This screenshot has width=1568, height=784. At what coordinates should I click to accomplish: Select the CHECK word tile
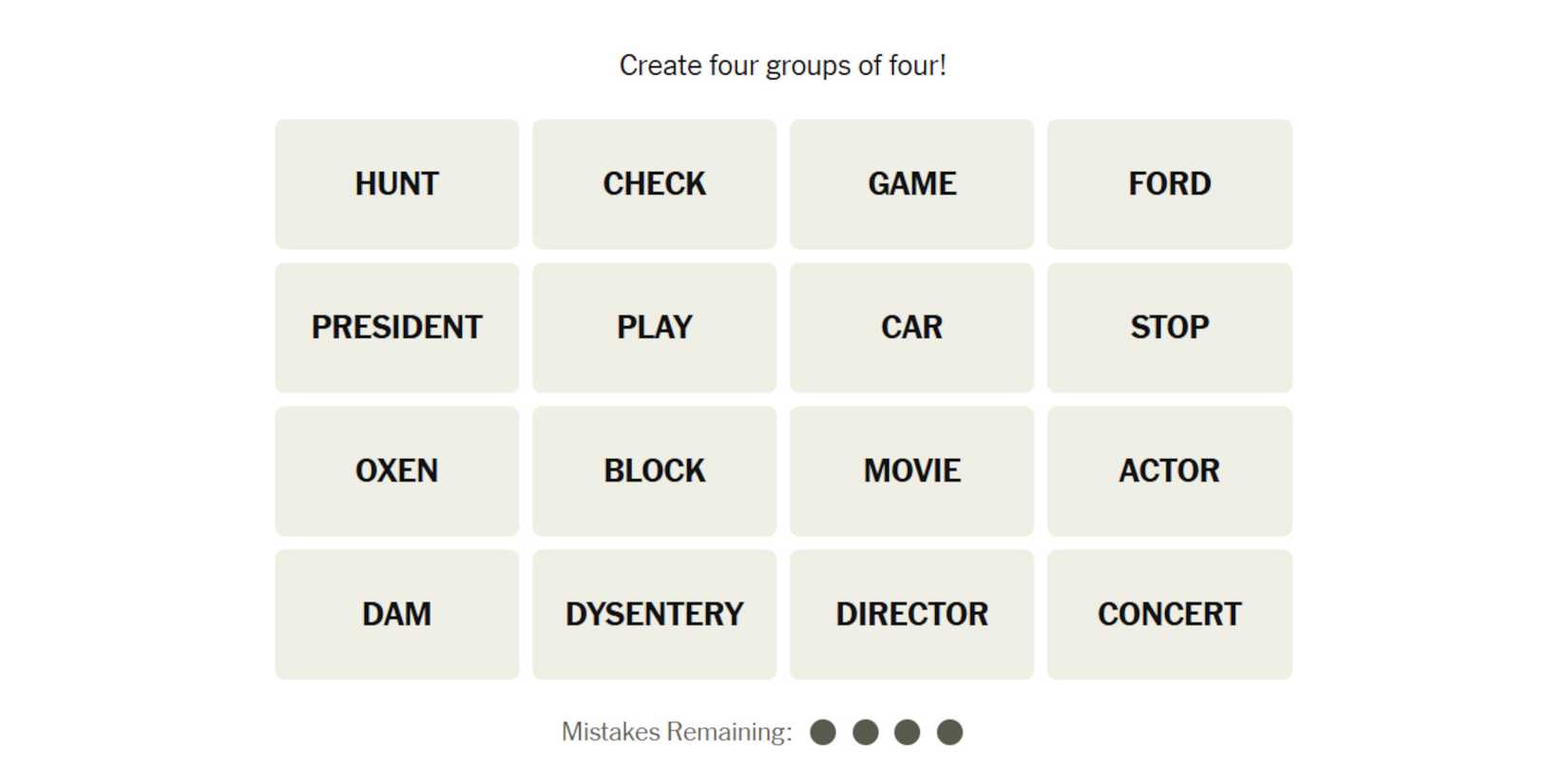click(x=654, y=184)
